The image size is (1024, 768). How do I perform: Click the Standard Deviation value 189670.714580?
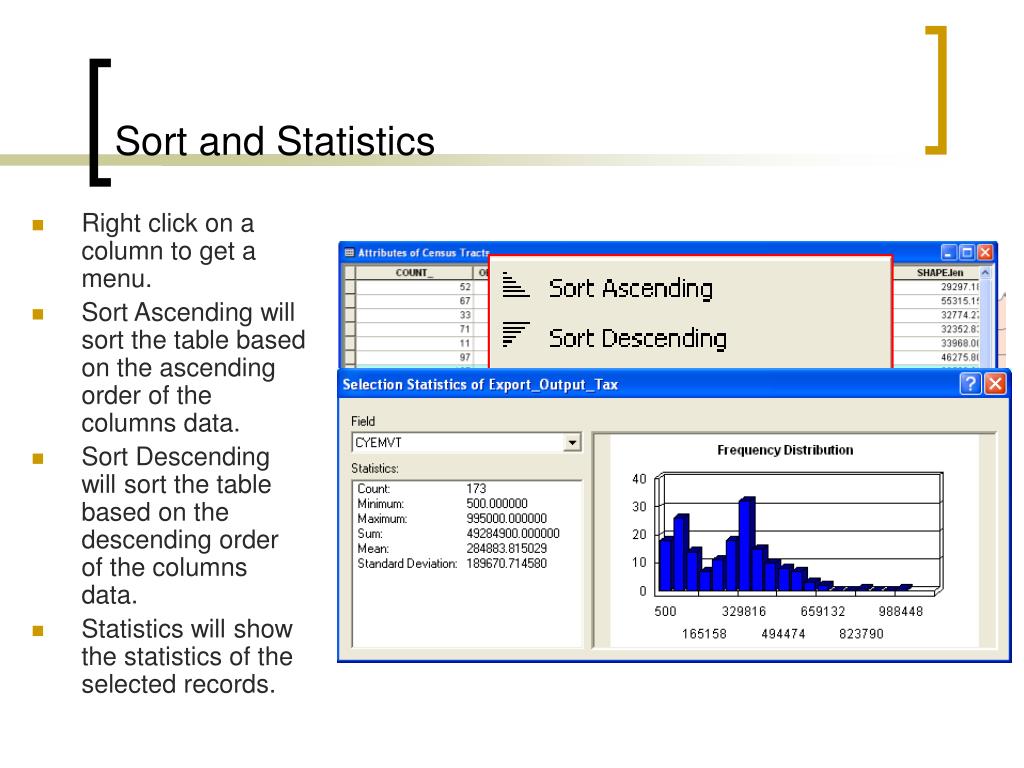(507, 564)
